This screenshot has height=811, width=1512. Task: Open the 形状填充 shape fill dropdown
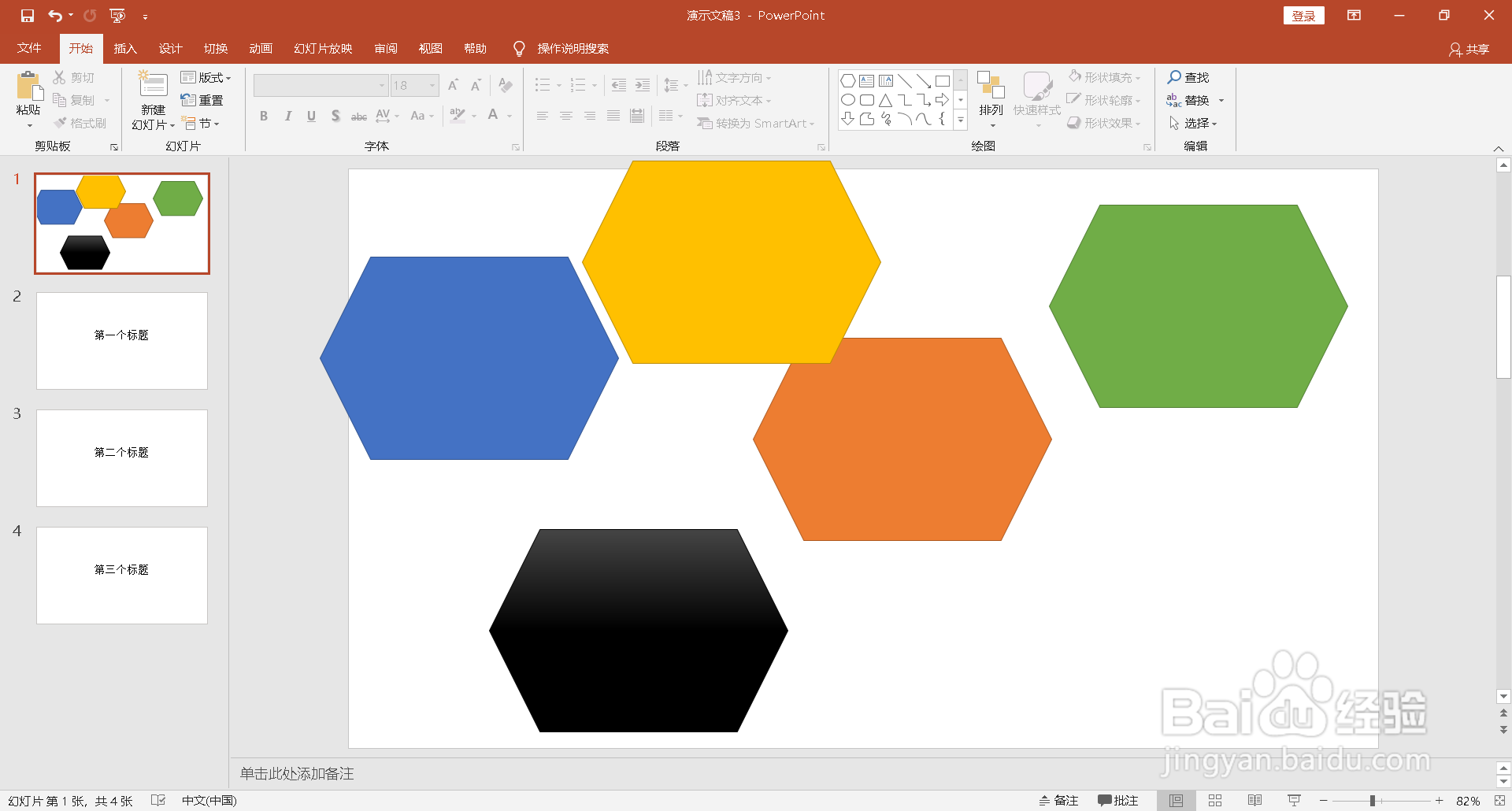pyautogui.click(x=1104, y=77)
